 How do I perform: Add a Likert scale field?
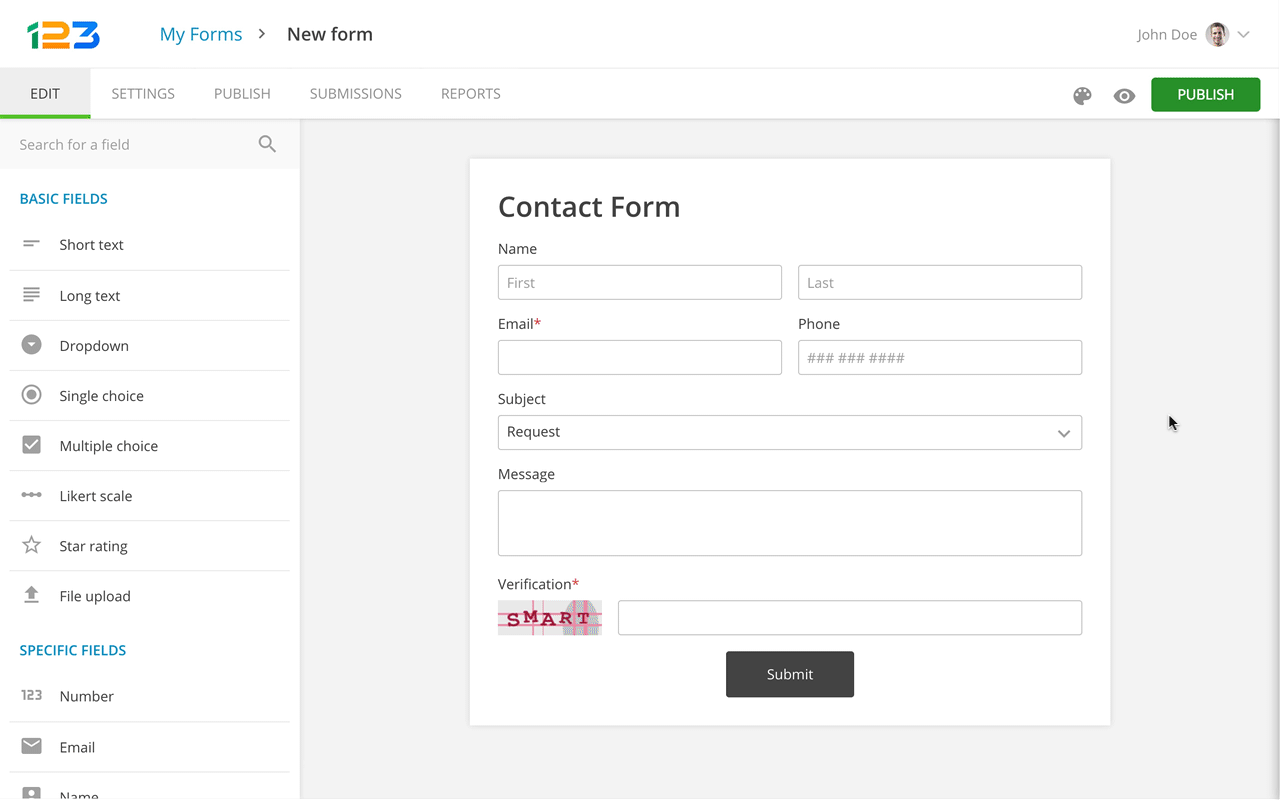pyautogui.click(x=150, y=495)
